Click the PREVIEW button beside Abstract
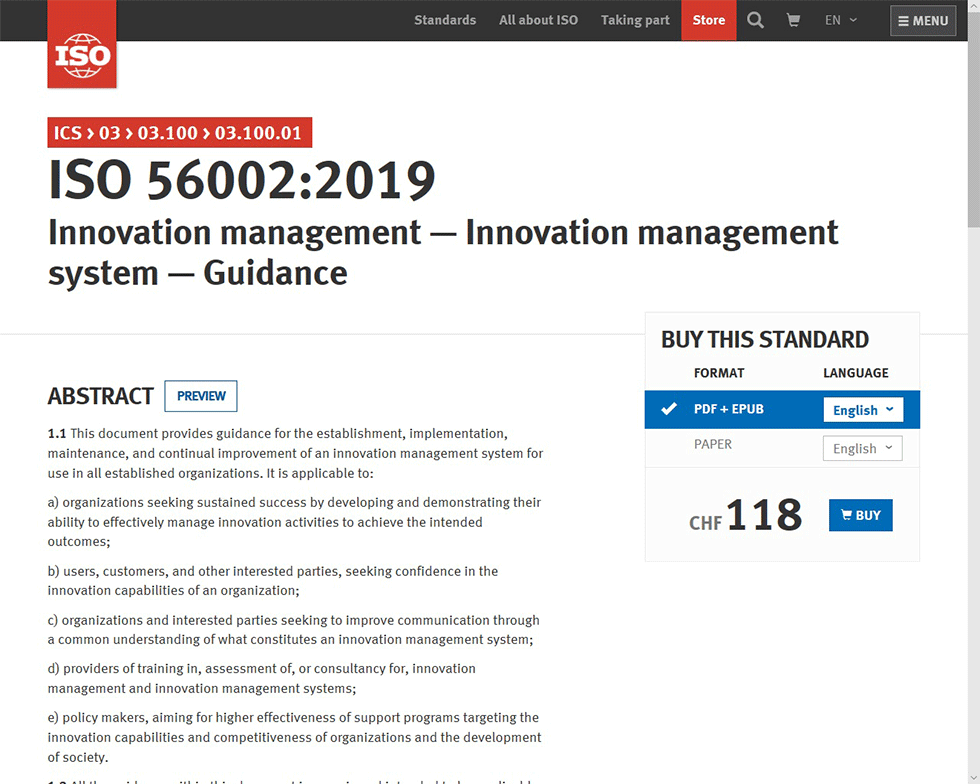Screen dimensions: 980x784 coord(201,396)
